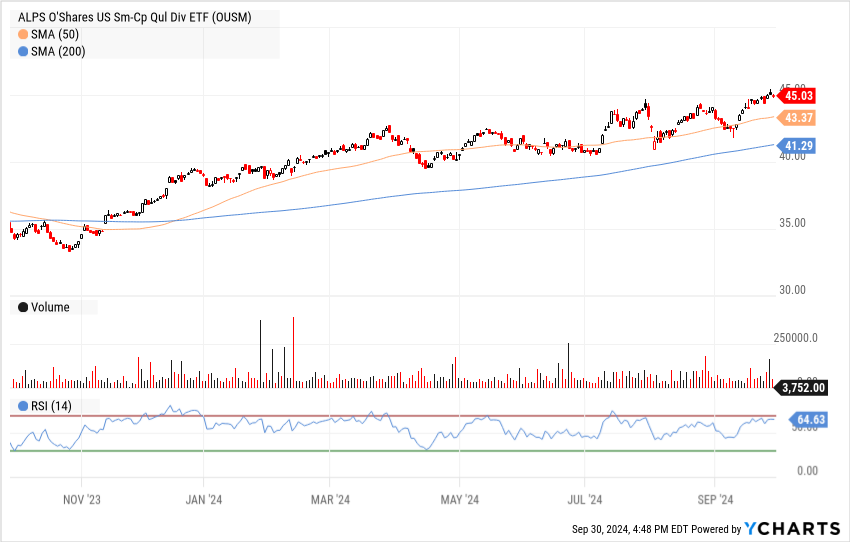This screenshot has height=542, width=850.
Task: Click the black Volume legend dot
Action: coord(23,307)
